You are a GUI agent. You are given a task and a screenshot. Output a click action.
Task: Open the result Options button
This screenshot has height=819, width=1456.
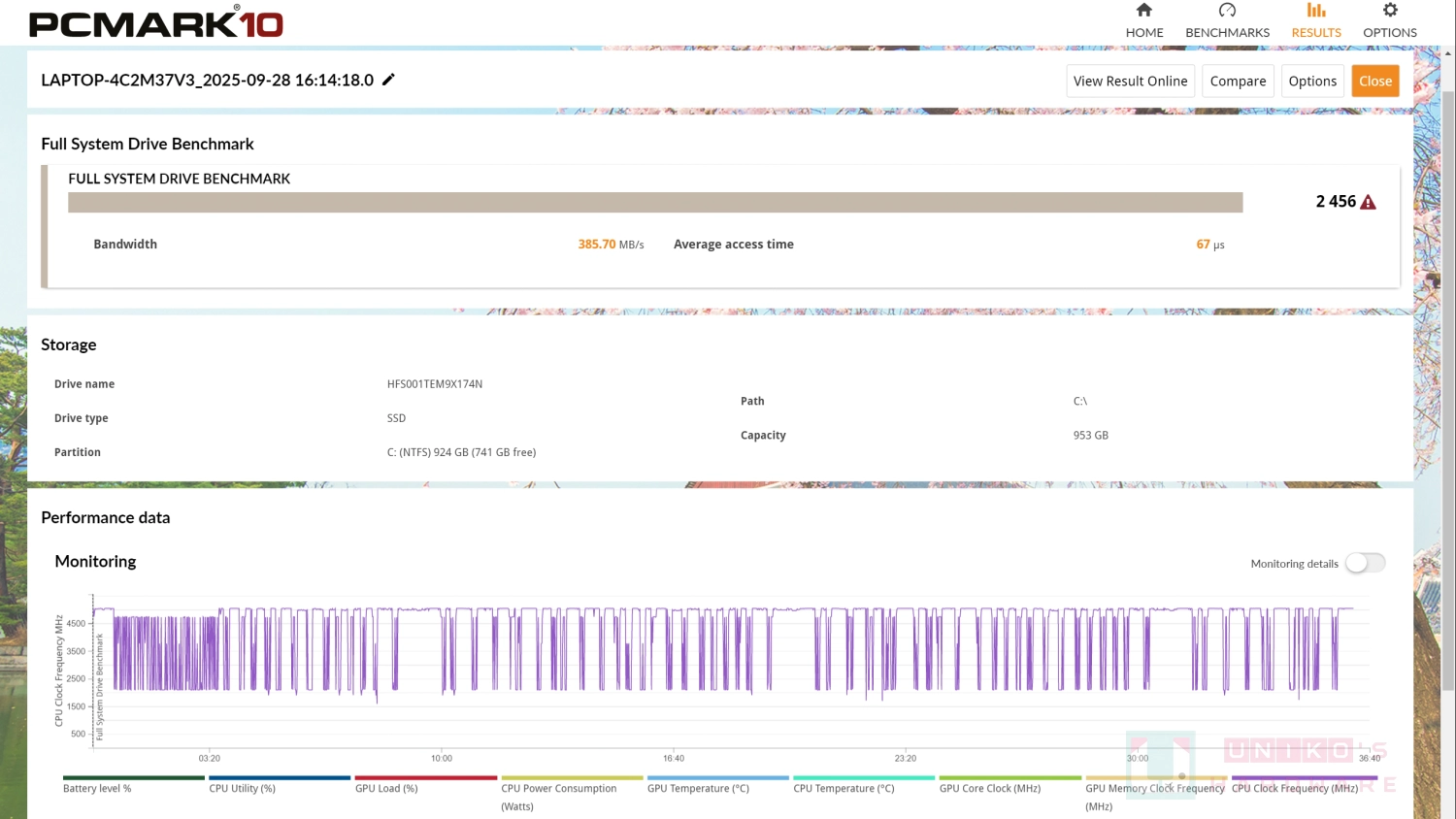pyautogui.click(x=1312, y=81)
